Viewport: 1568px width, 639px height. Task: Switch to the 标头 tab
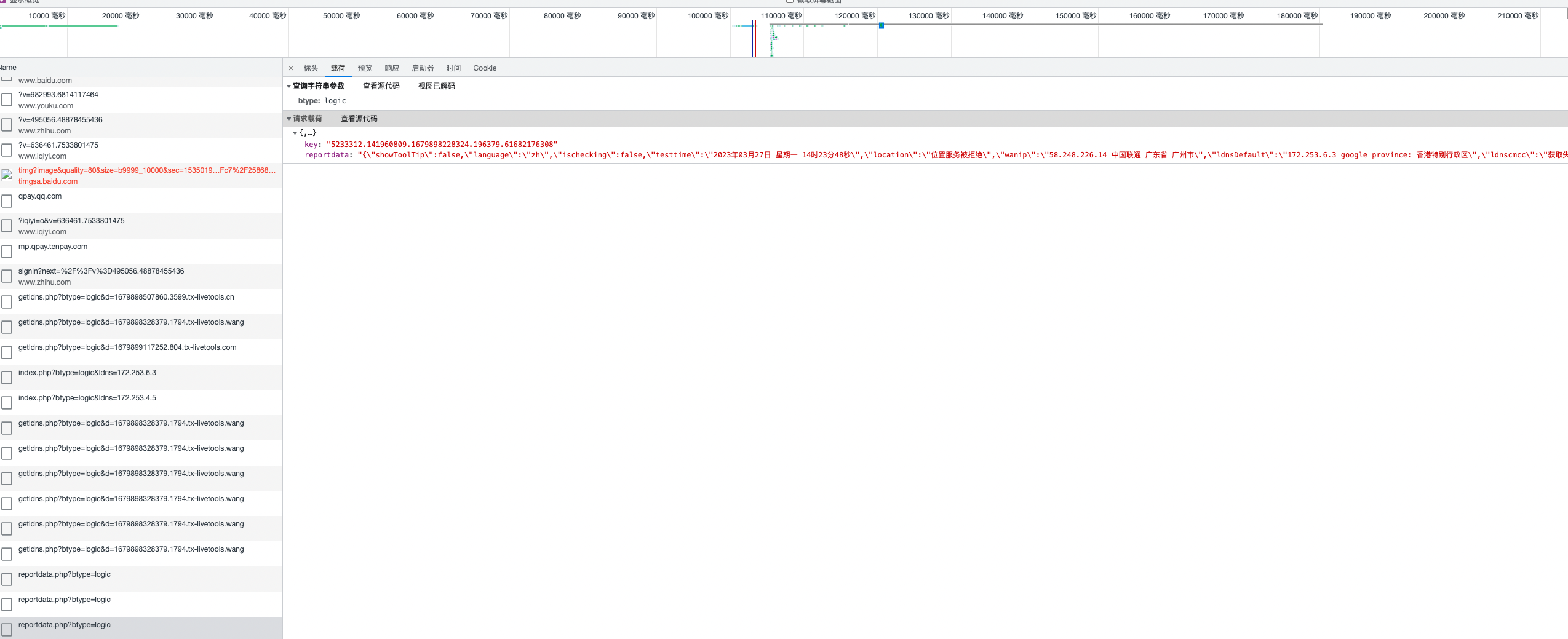tap(311, 68)
